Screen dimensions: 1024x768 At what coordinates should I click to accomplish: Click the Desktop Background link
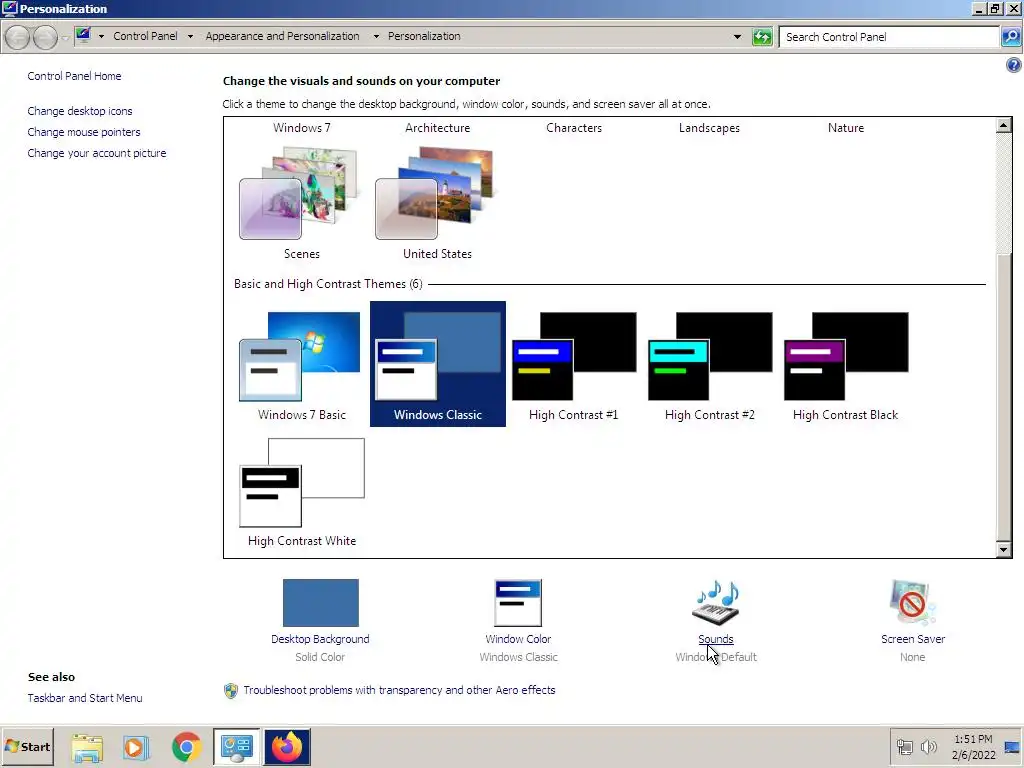coord(320,639)
